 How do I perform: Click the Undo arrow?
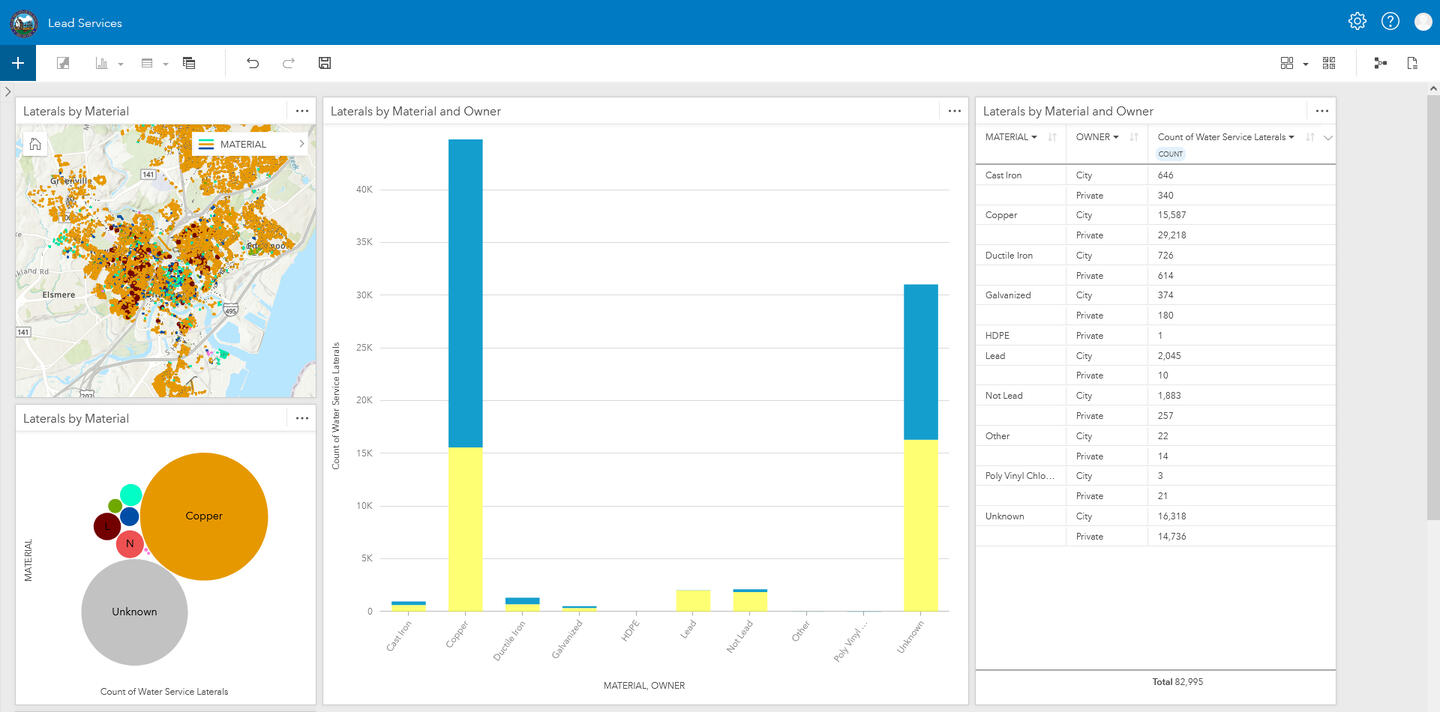click(253, 63)
